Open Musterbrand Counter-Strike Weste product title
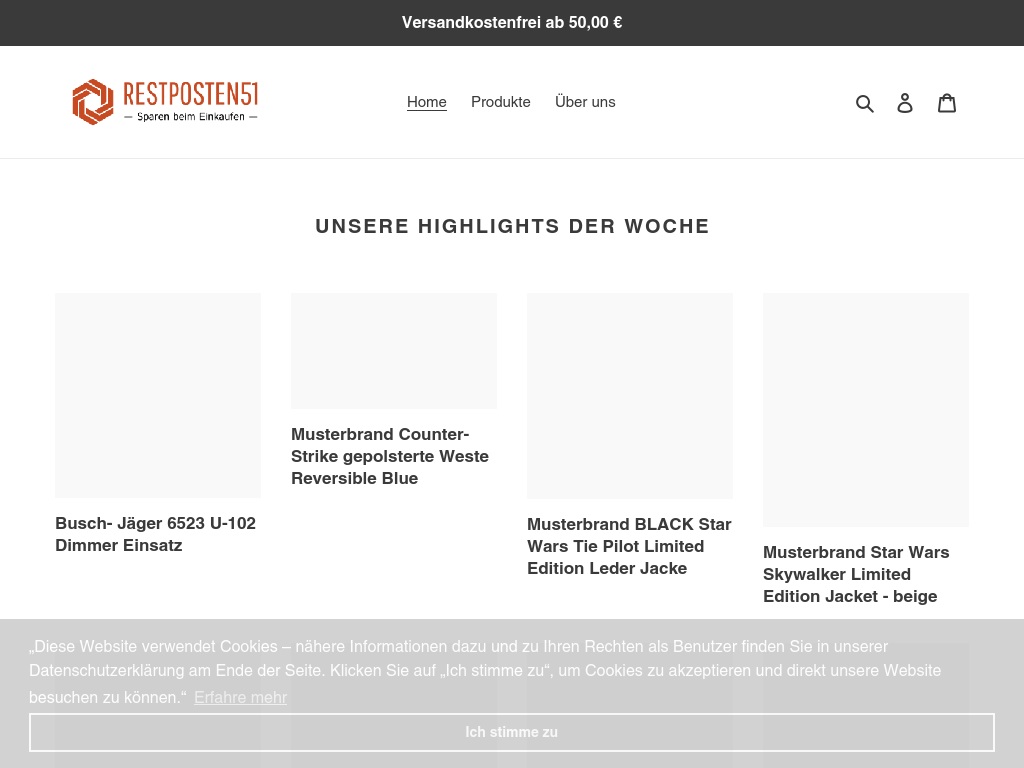The image size is (1024, 768). point(390,456)
